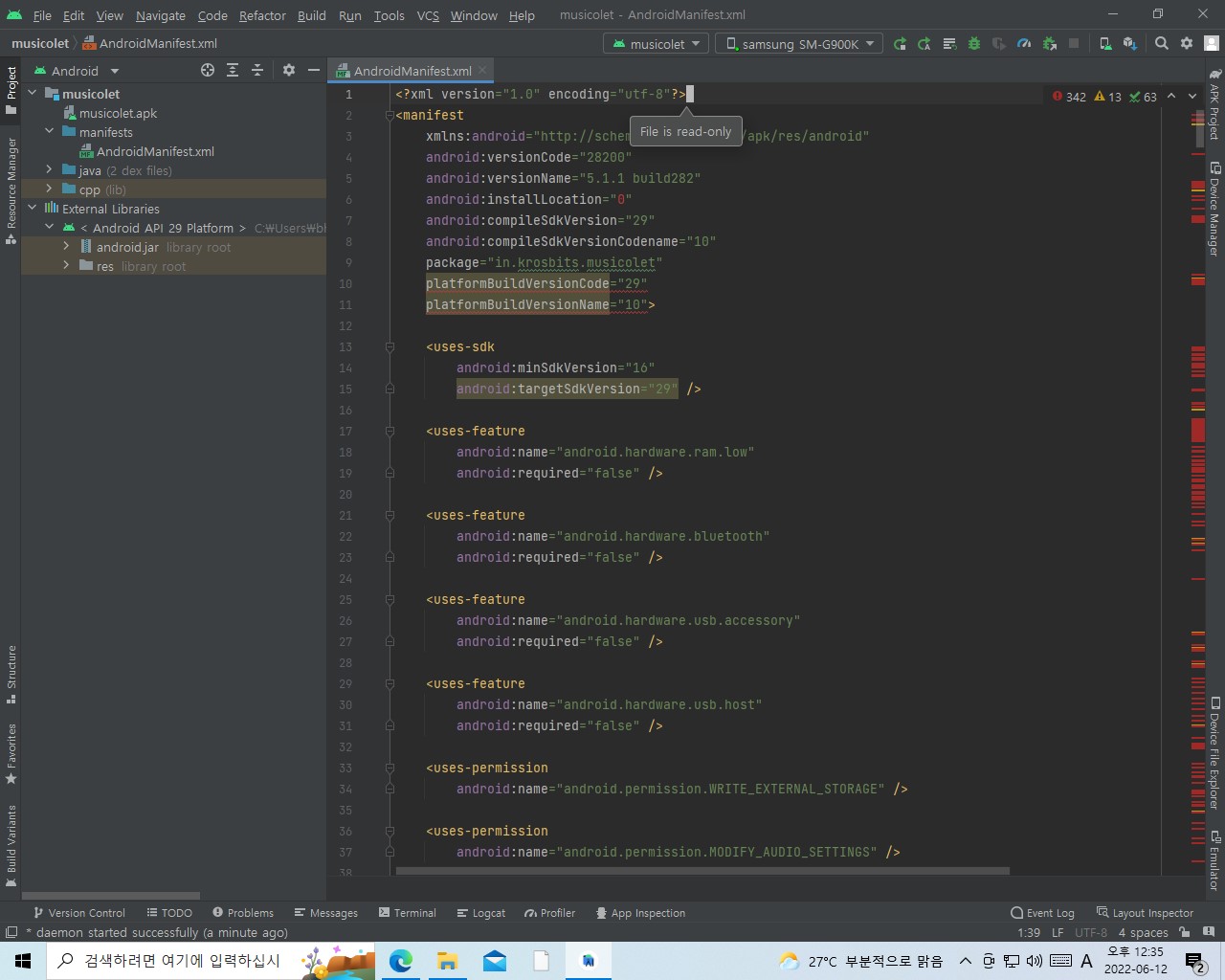
Task: Click Select Opened File crosshair icon
Action: 208,70
